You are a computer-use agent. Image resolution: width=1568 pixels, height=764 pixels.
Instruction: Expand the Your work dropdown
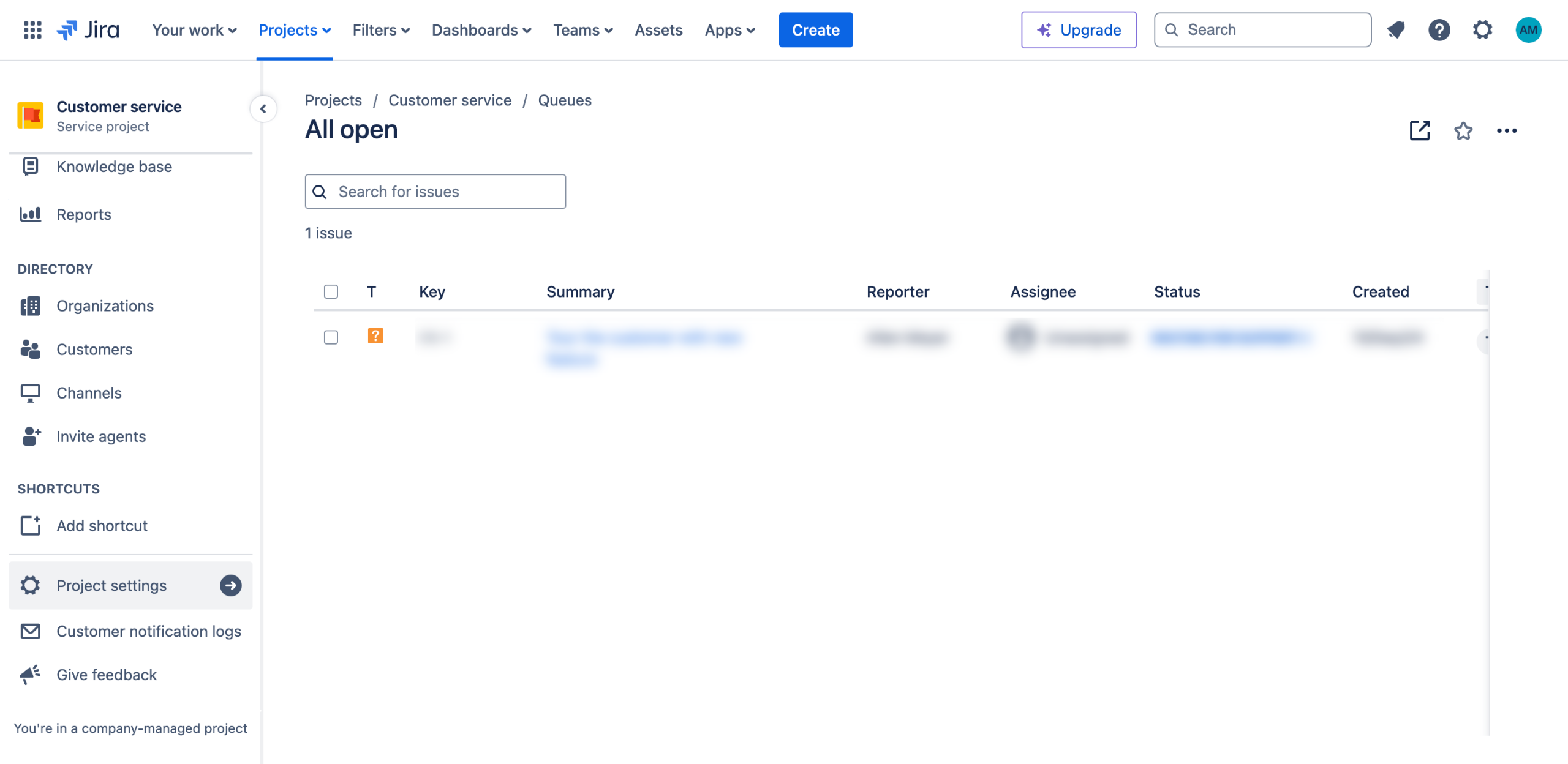click(194, 29)
